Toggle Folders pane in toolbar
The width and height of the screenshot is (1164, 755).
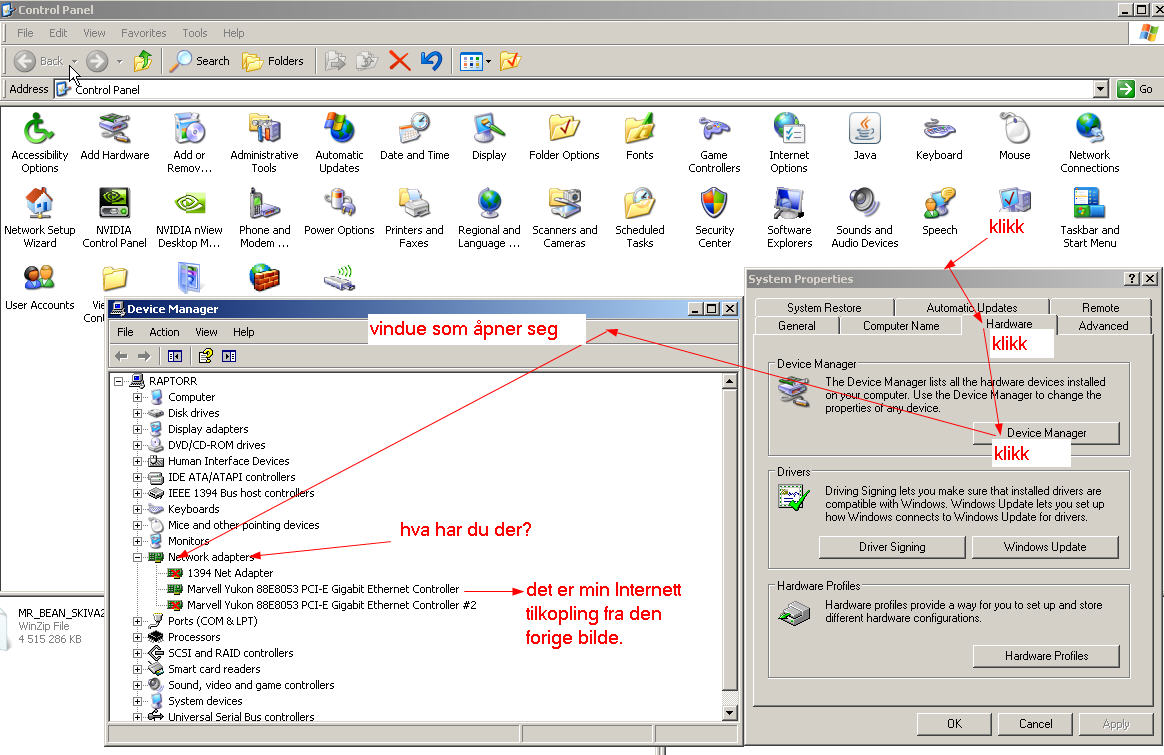pos(273,61)
